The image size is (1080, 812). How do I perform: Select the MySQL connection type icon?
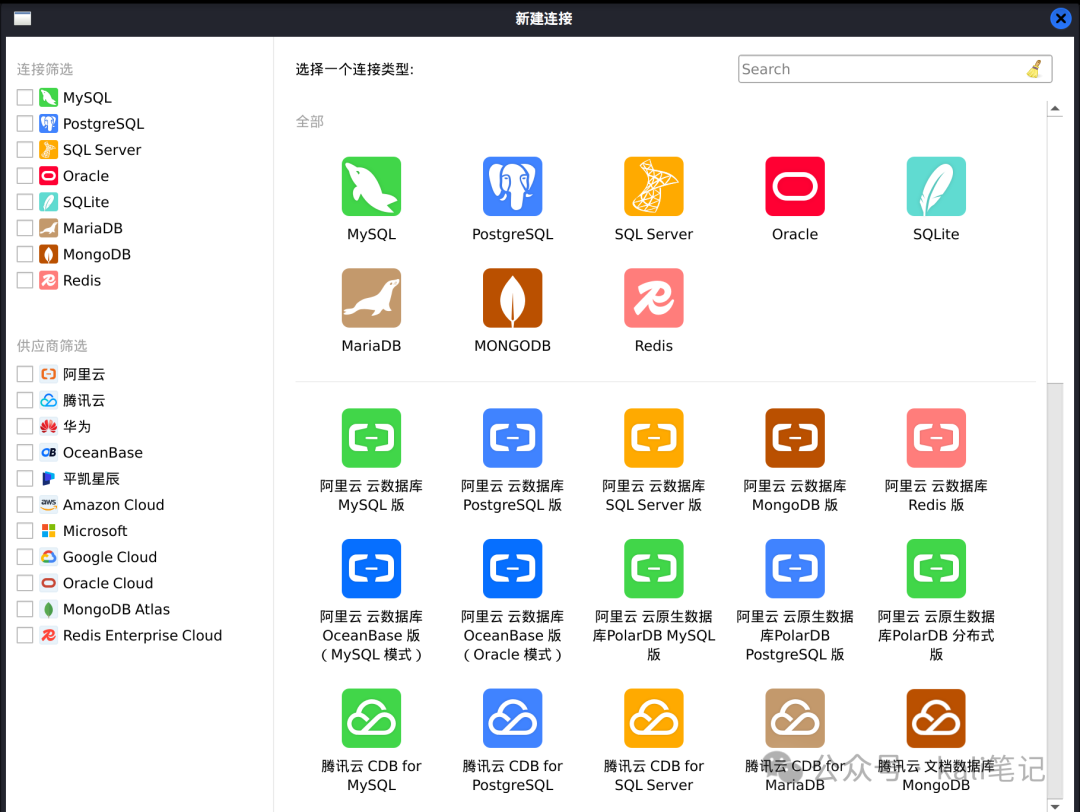(x=371, y=187)
